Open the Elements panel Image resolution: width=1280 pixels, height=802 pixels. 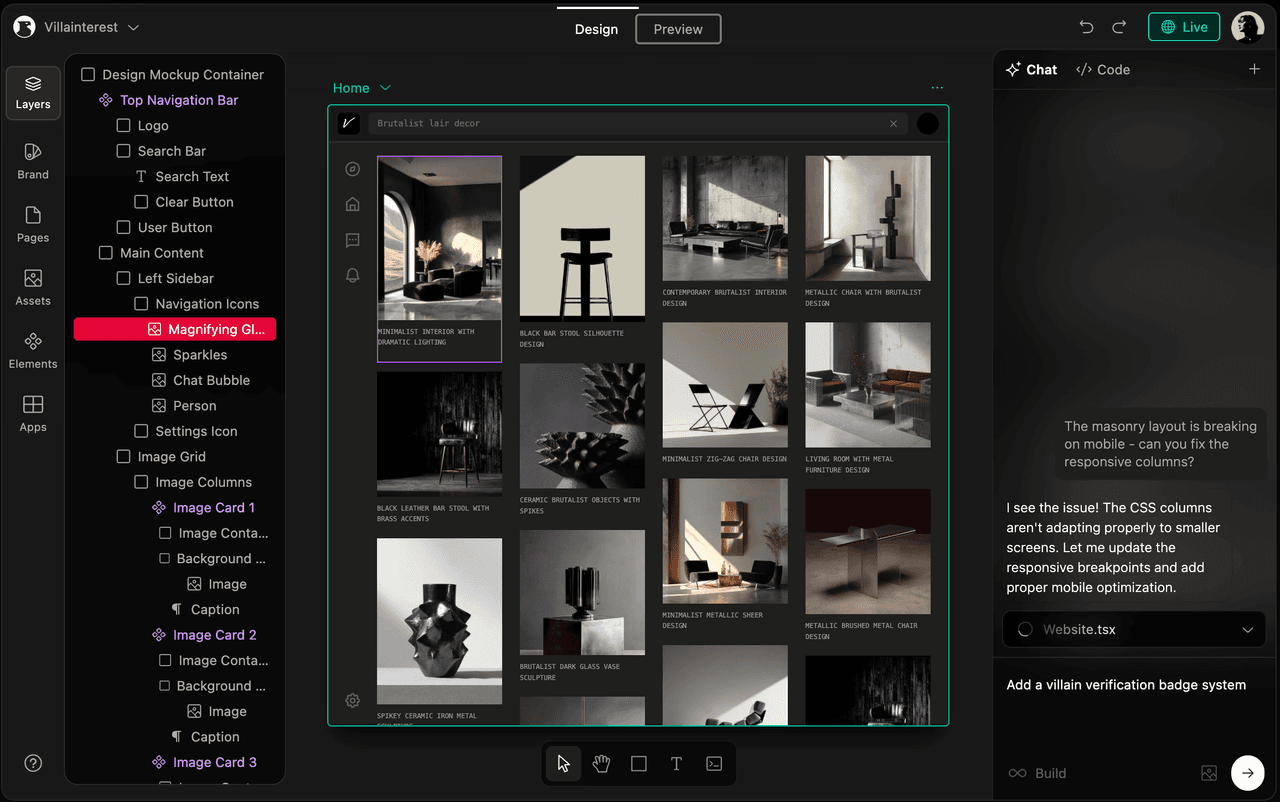coord(33,350)
